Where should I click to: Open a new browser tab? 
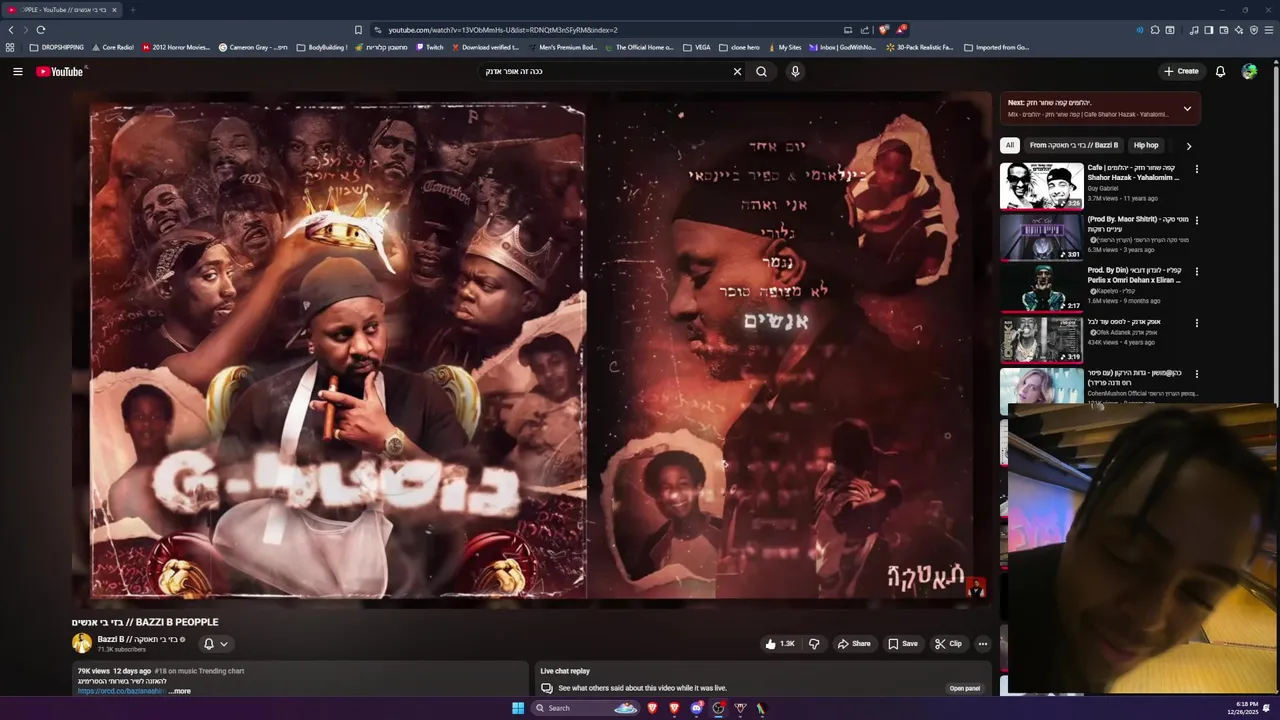[132, 10]
